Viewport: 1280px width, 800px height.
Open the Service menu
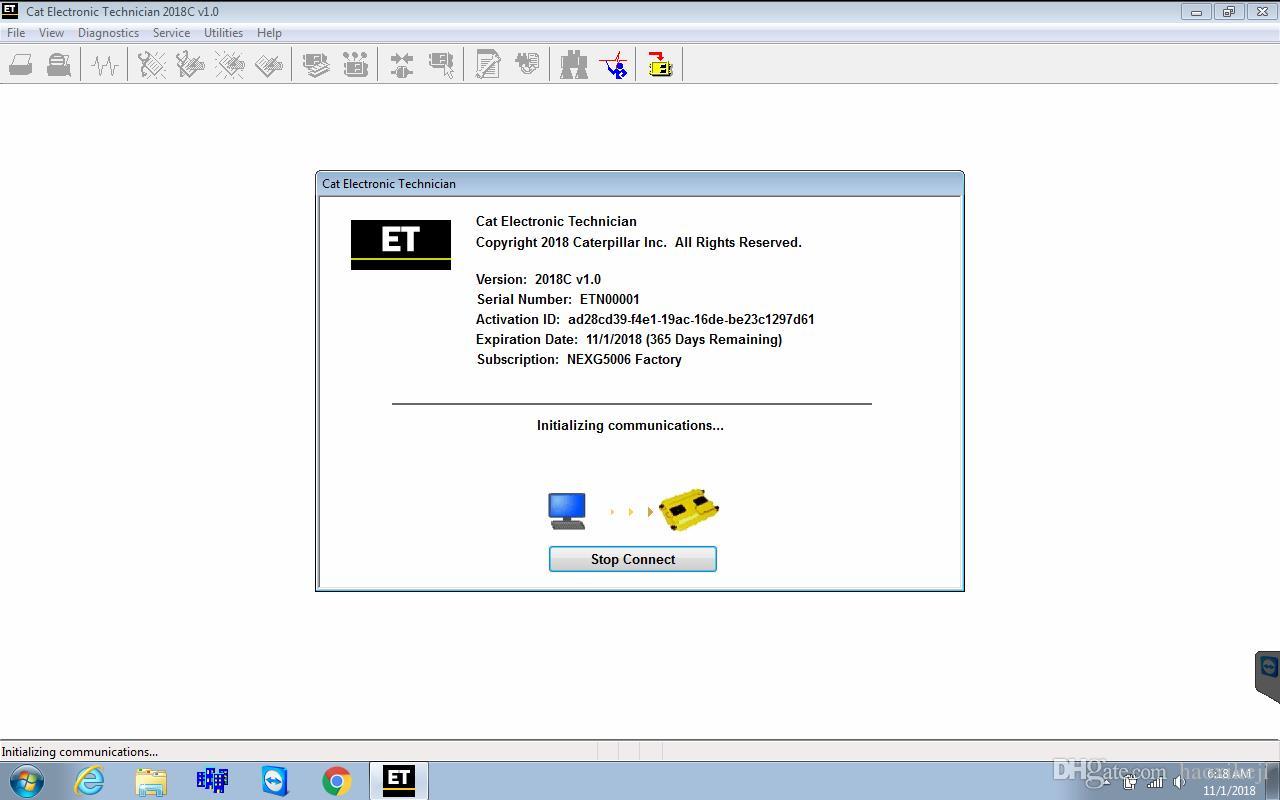pos(171,33)
